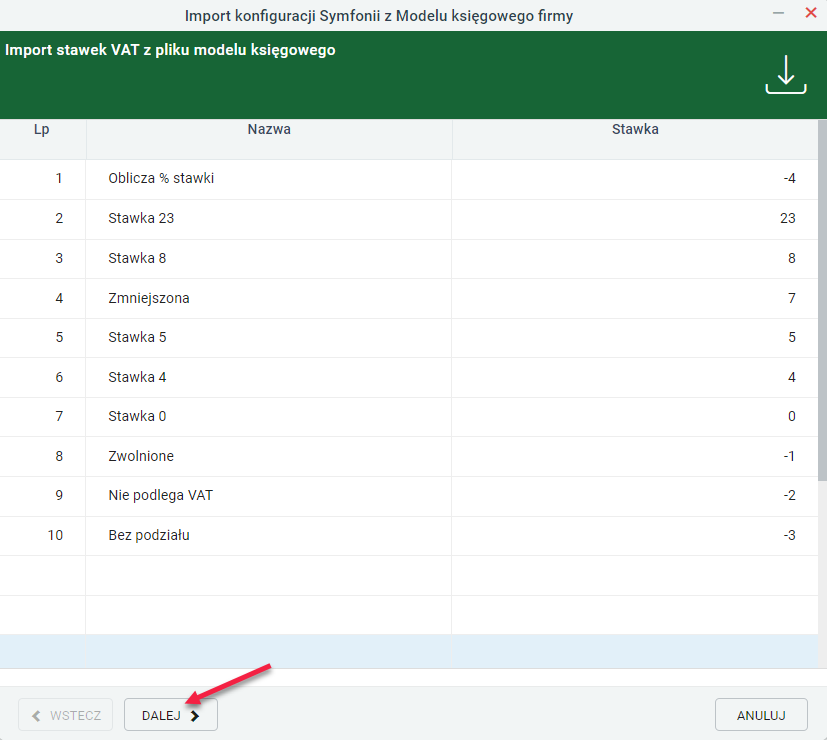Select the 'Stawka 0' name cell
The image size is (827, 740).
tap(268, 417)
